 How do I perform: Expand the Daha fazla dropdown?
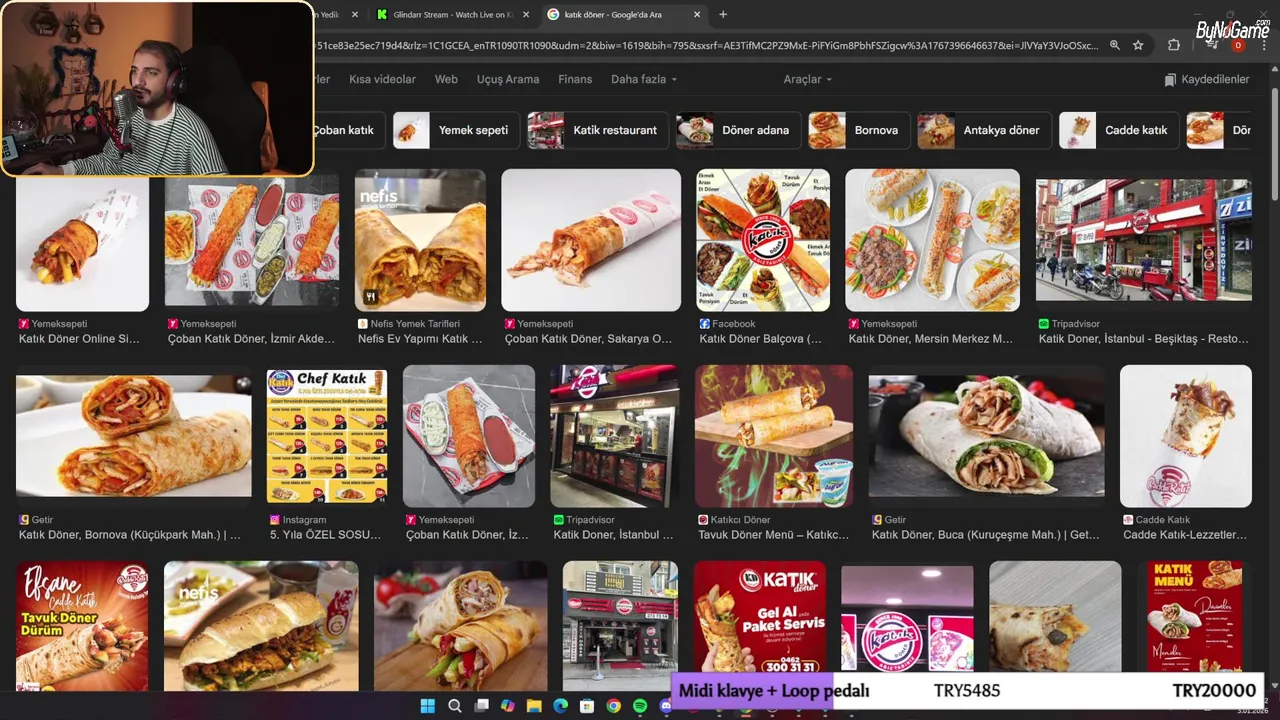[x=644, y=79]
